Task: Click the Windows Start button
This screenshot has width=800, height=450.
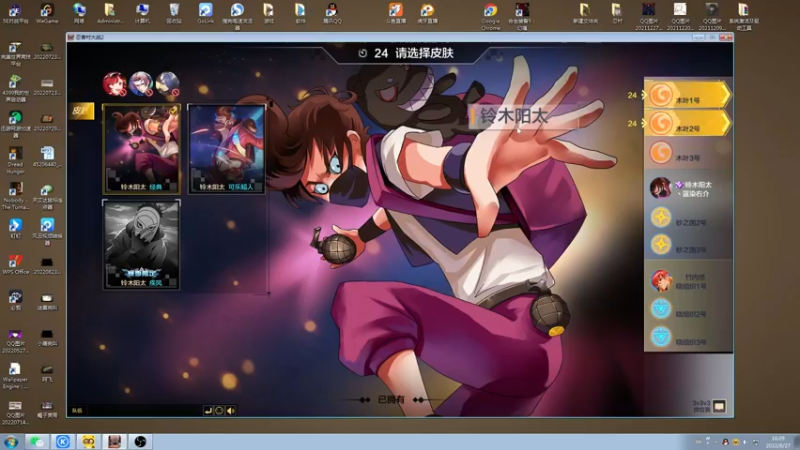Action: click(11, 441)
